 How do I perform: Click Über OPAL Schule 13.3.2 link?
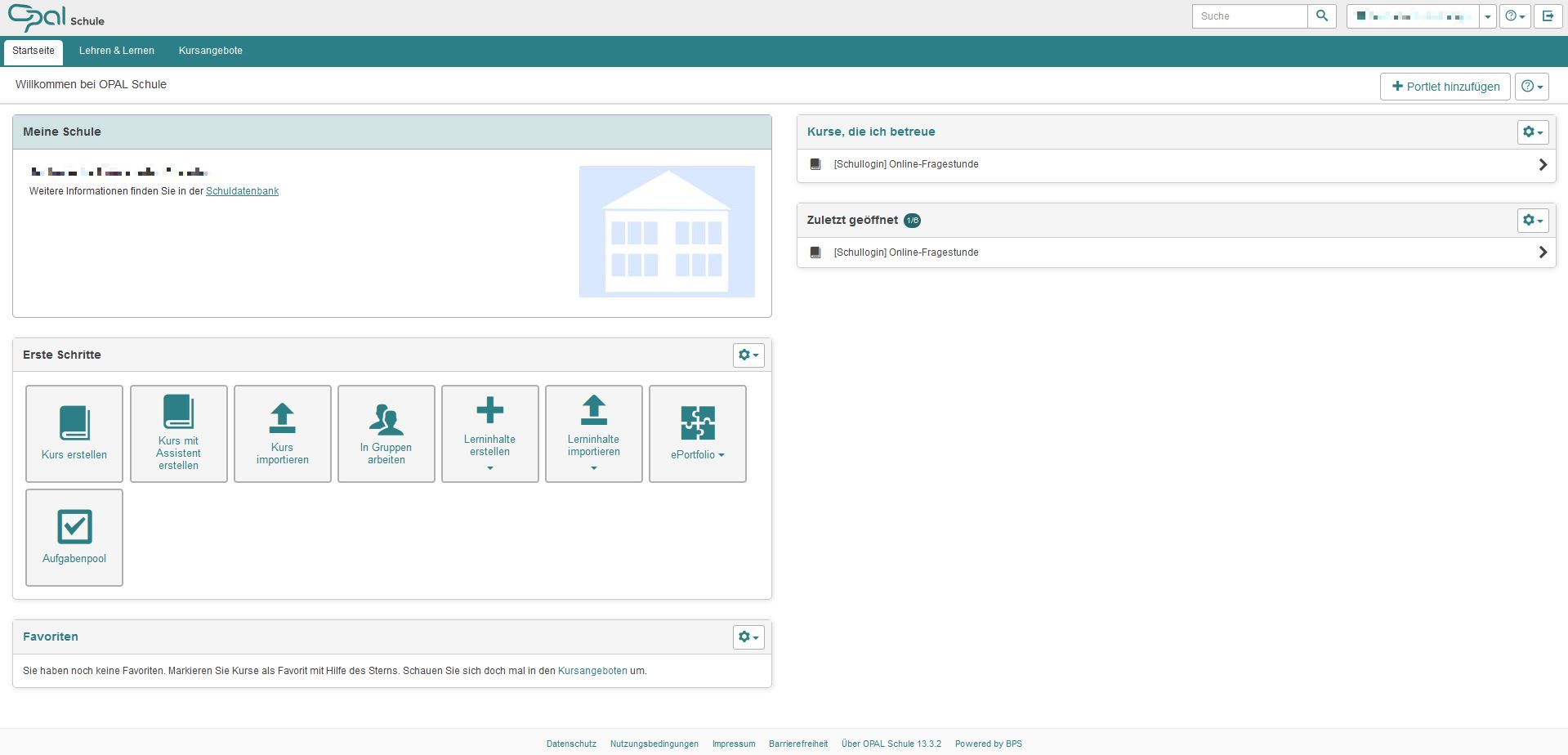click(891, 744)
